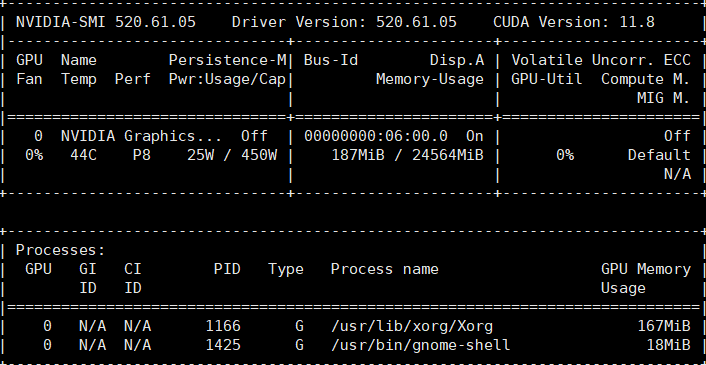
Task: Click the power reading 25W / 450W
Action: coord(232,155)
